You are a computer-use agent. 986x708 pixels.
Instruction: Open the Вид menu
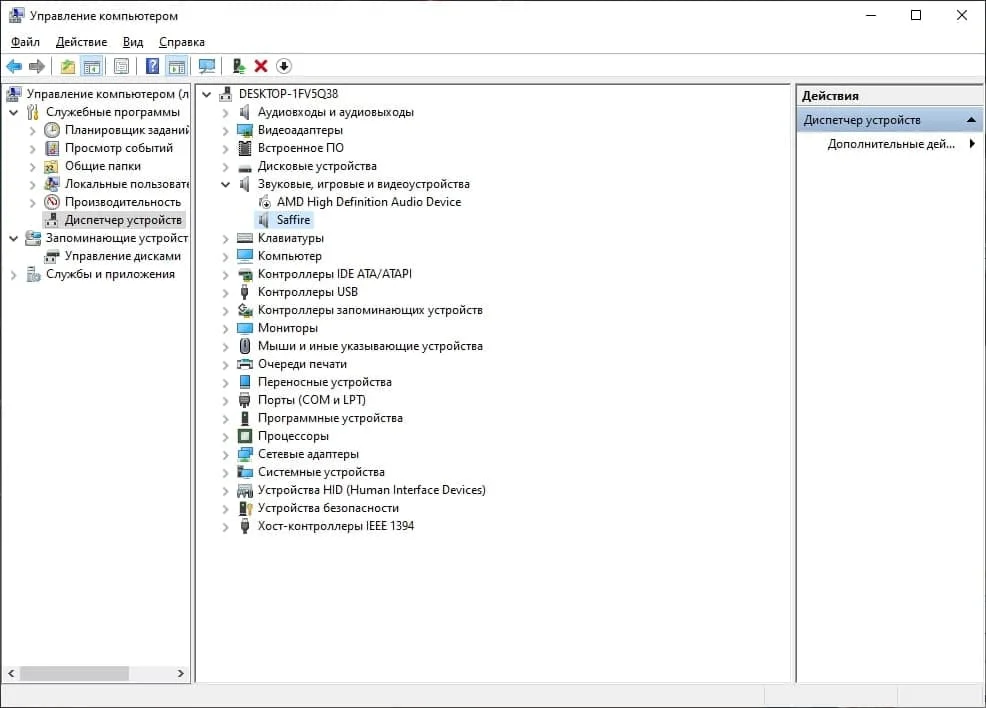click(x=133, y=42)
